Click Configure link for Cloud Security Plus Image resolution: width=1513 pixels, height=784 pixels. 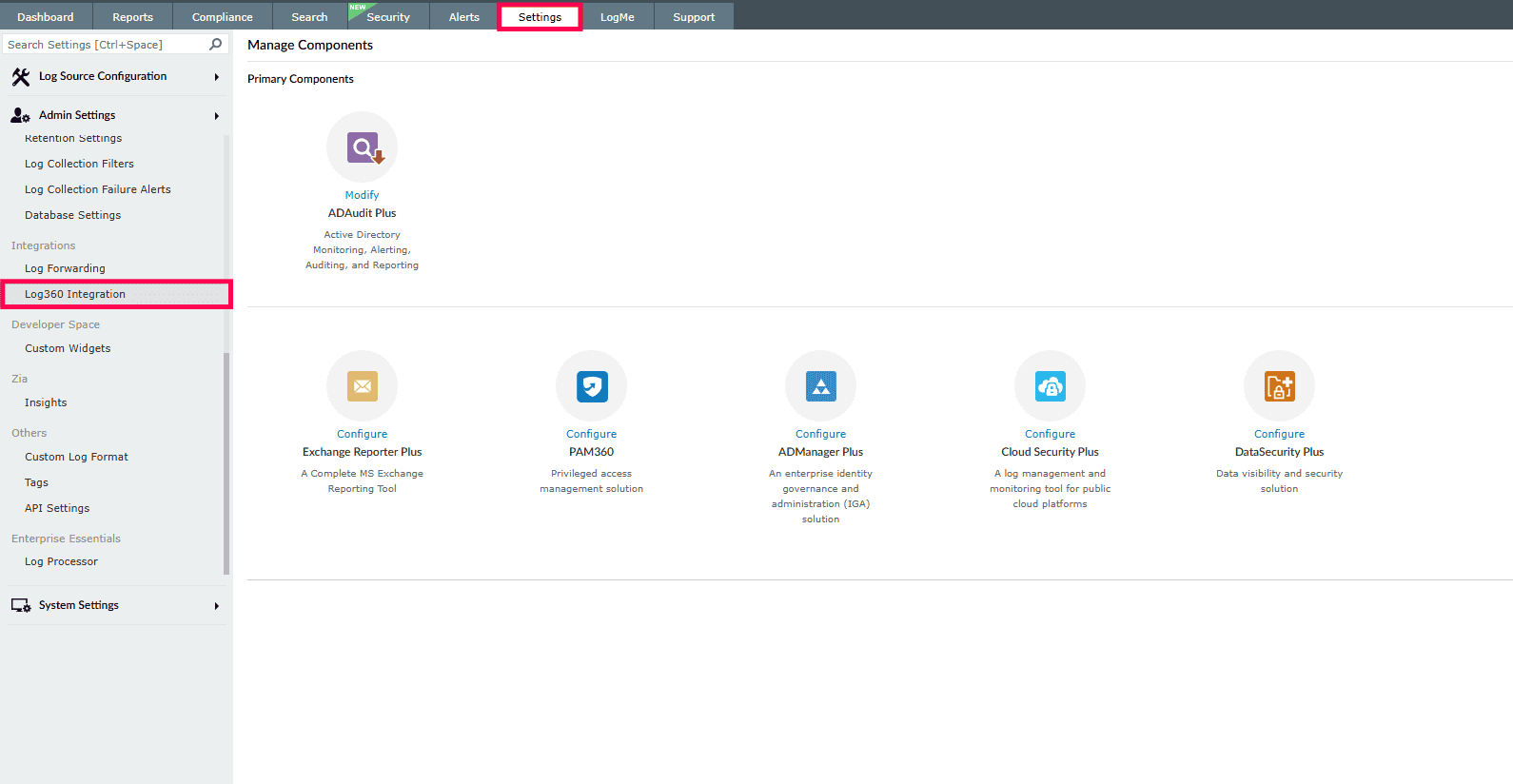[1051, 434]
